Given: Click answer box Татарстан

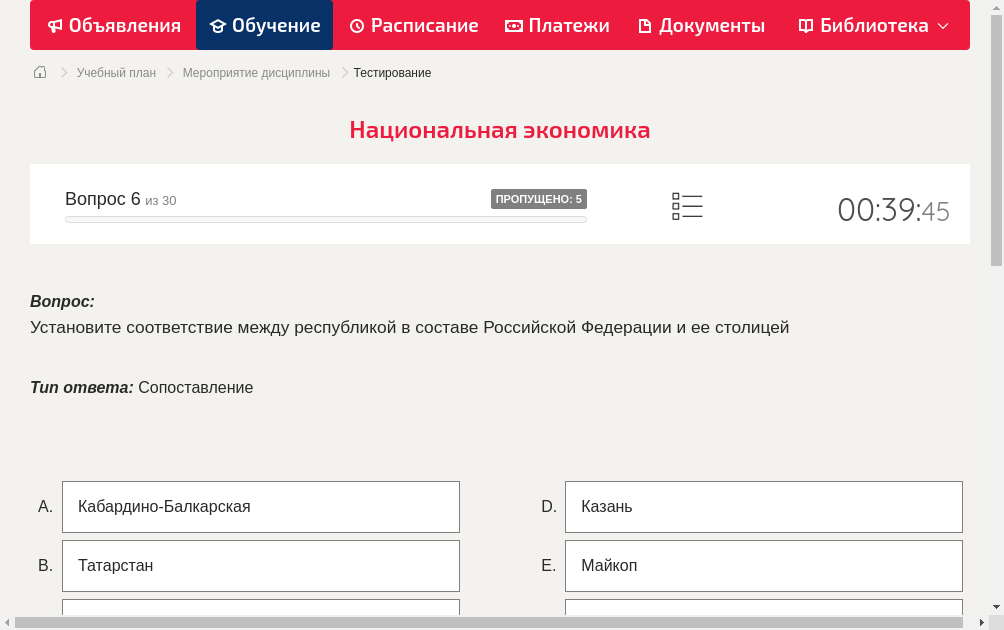Looking at the screenshot, I should tap(260, 565).
